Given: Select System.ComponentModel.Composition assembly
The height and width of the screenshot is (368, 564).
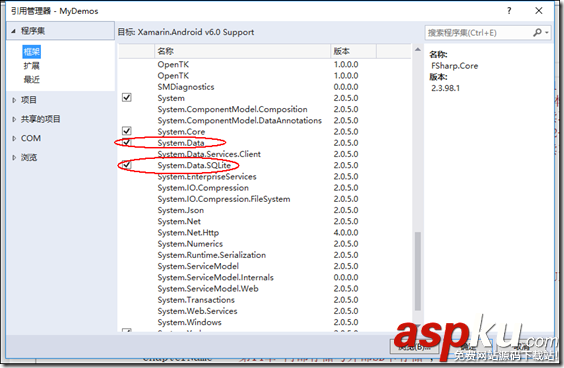Looking at the screenshot, I should (265, 109).
